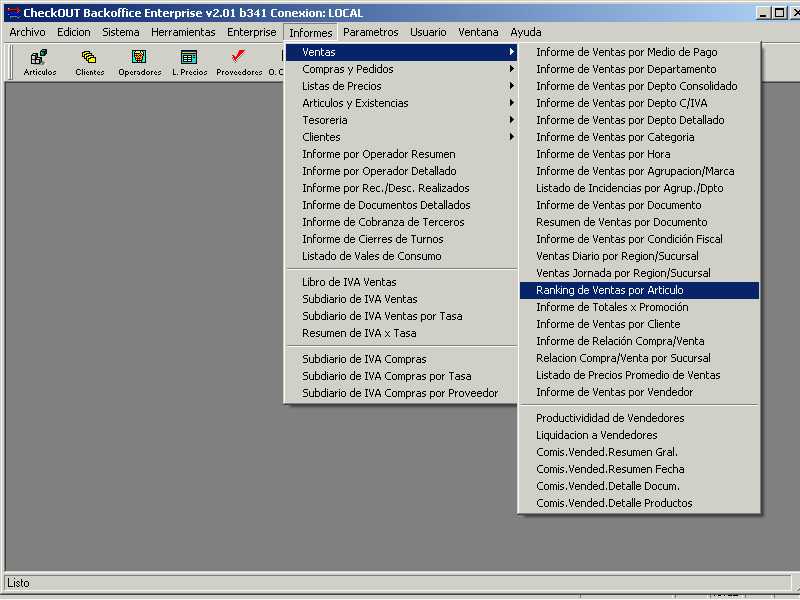800x600 pixels.
Task: Select Informe por Rec./Desc. Realizados
Action: (x=401, y=188)
